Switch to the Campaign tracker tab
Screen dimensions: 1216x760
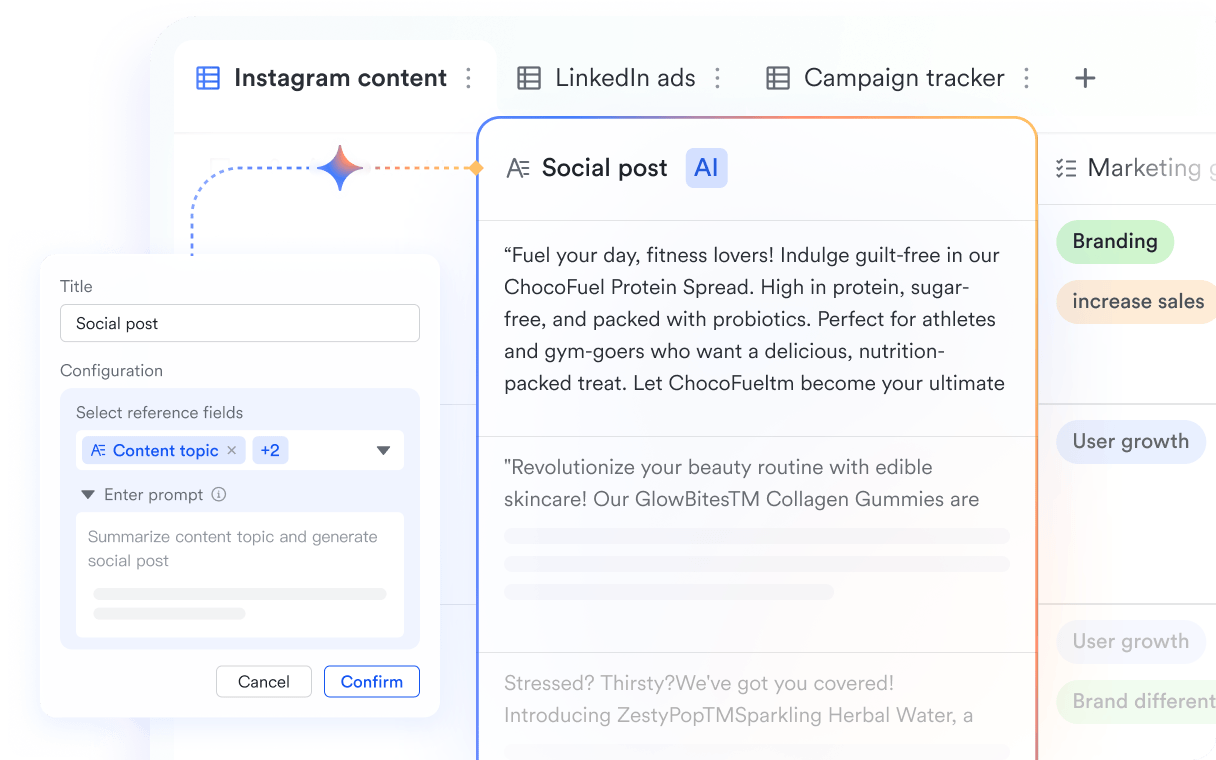point(904,78)
